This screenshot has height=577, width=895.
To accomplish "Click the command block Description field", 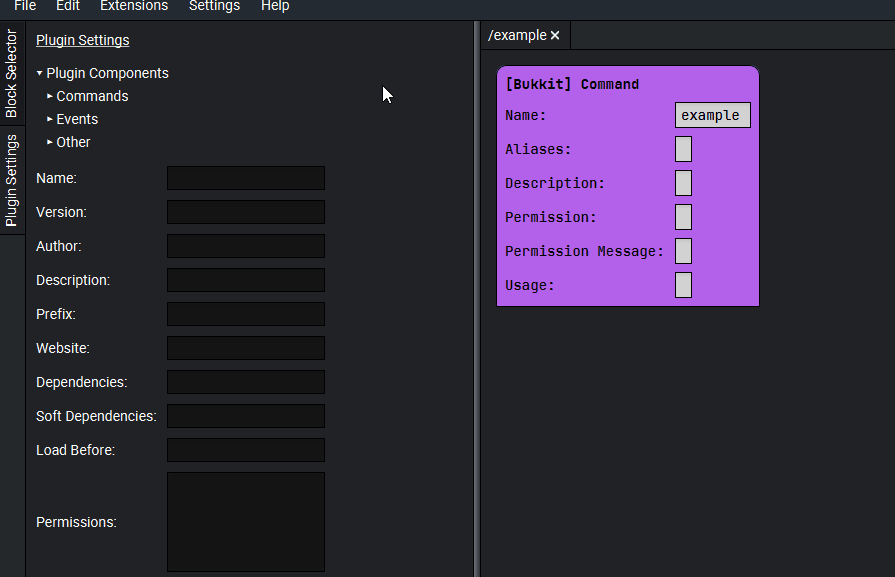I will 683,183.
